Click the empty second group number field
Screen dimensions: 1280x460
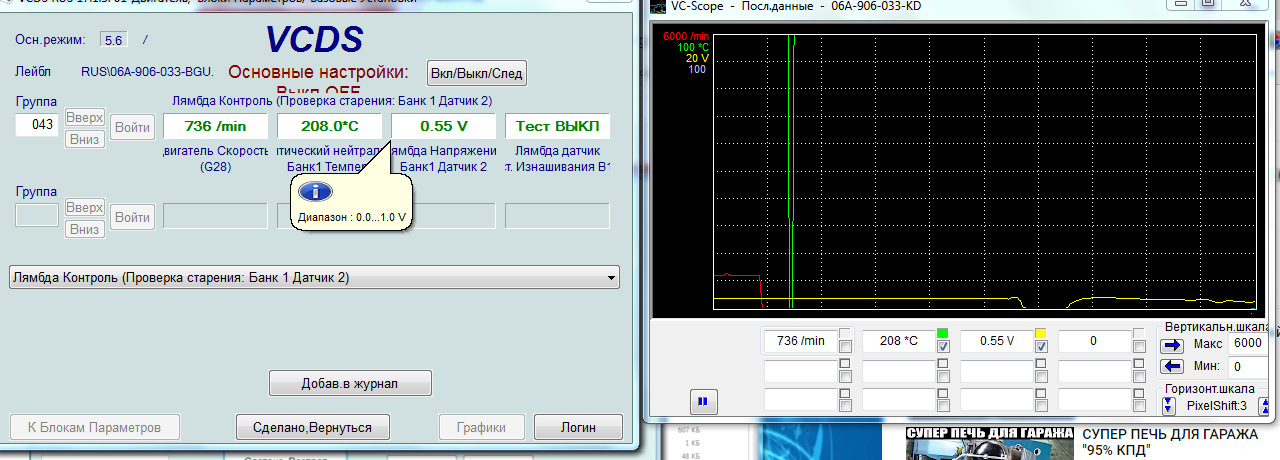tap(37, 215)
